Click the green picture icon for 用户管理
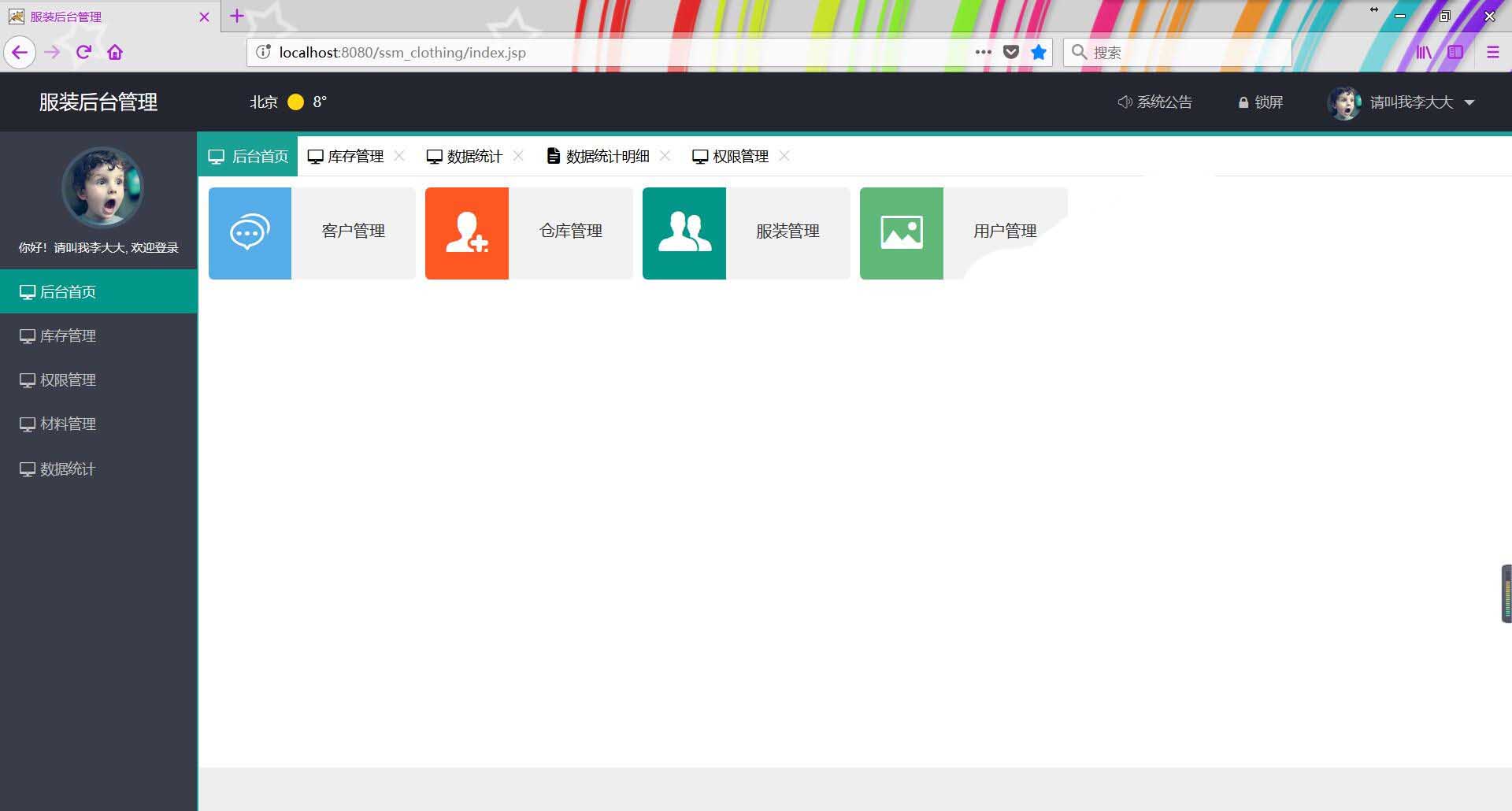 click(x=902, y=233)
